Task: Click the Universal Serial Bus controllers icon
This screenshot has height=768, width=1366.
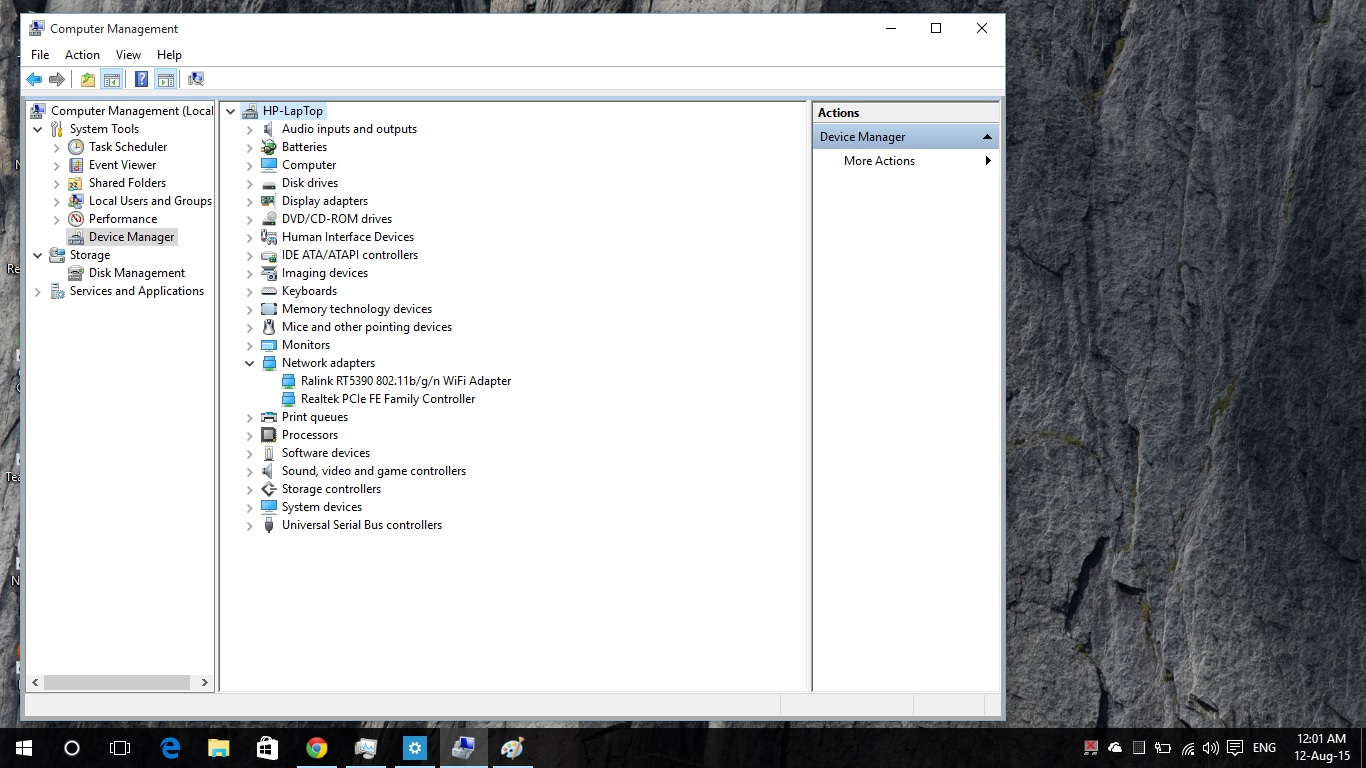Action: point(268,525)
